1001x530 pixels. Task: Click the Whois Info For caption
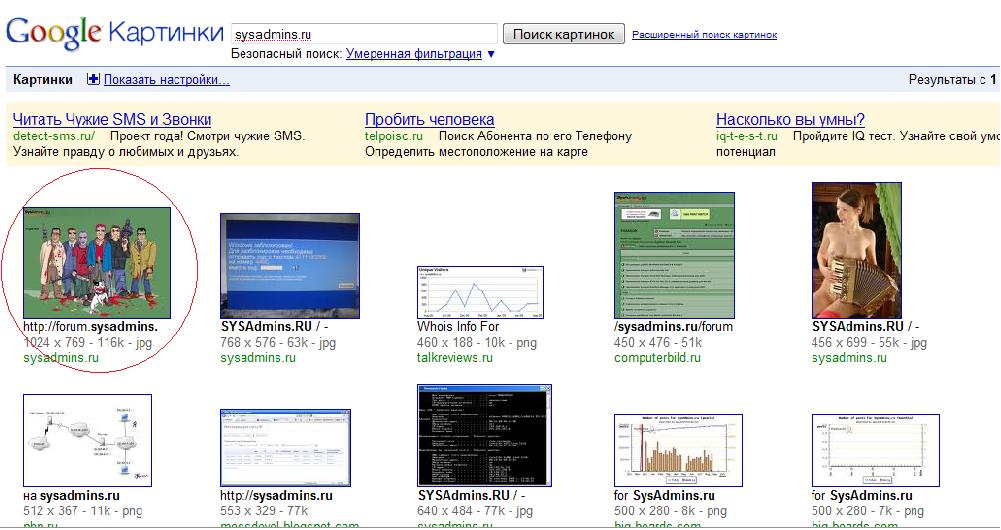pyautogui.click(x=458, y=326)
